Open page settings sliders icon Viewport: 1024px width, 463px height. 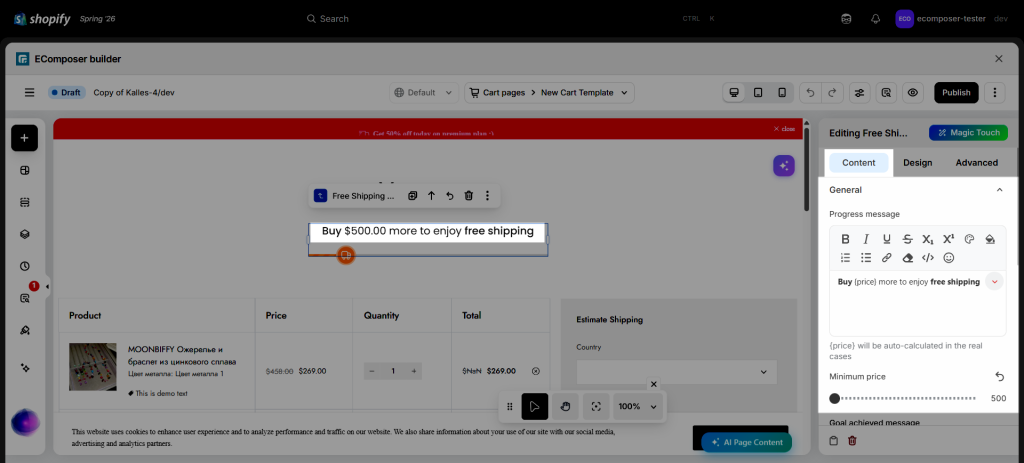click(859, 93)
